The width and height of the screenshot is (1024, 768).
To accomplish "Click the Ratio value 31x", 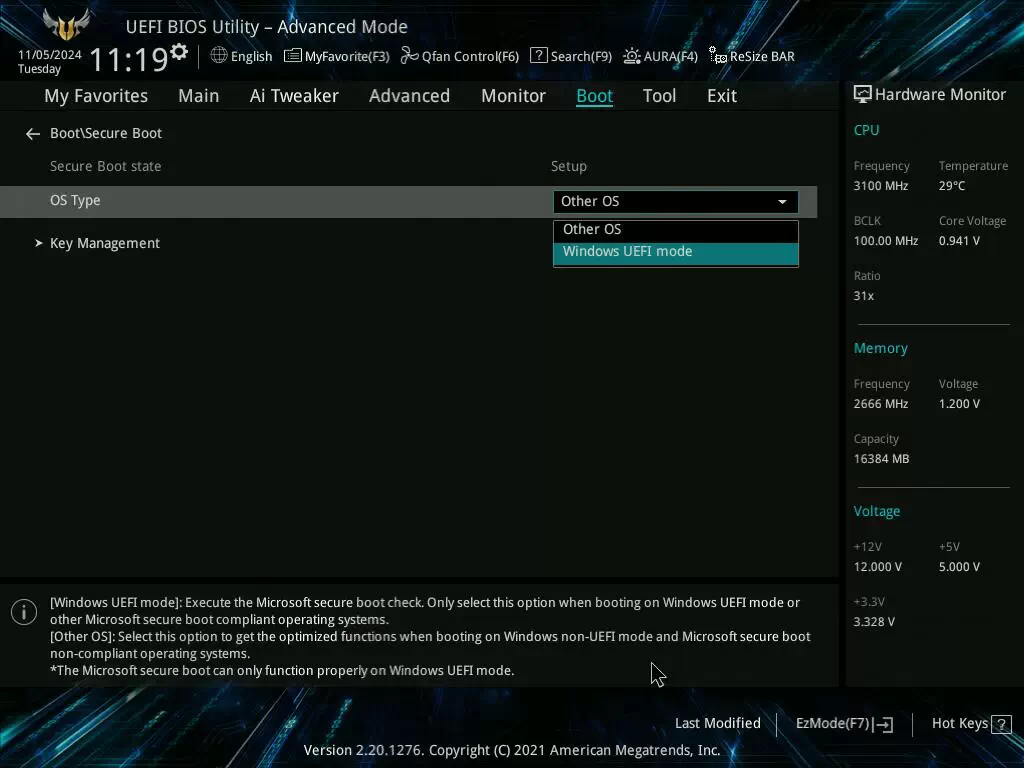I will coord(863,296).
